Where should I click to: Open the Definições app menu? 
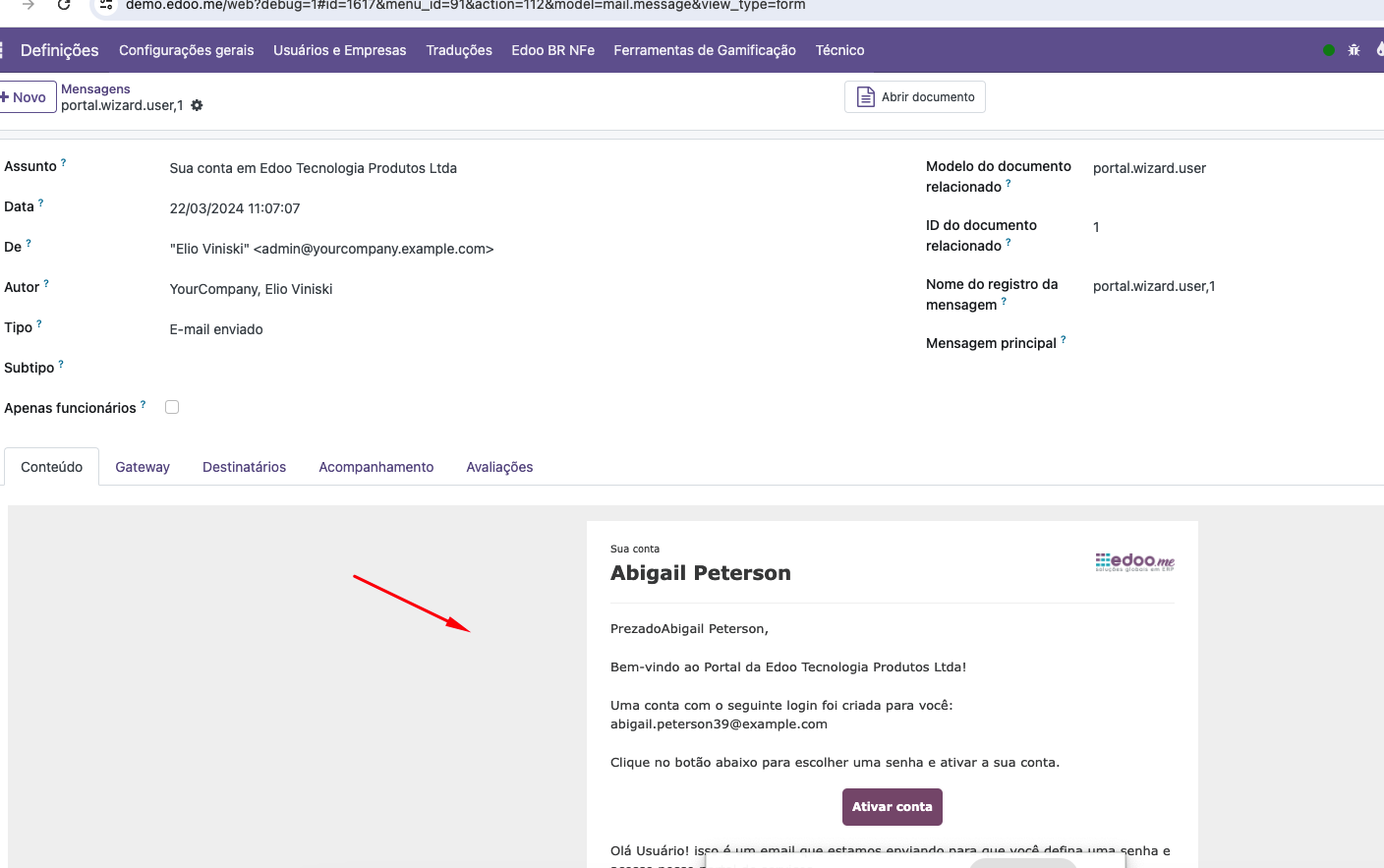(x=60, y=50)
